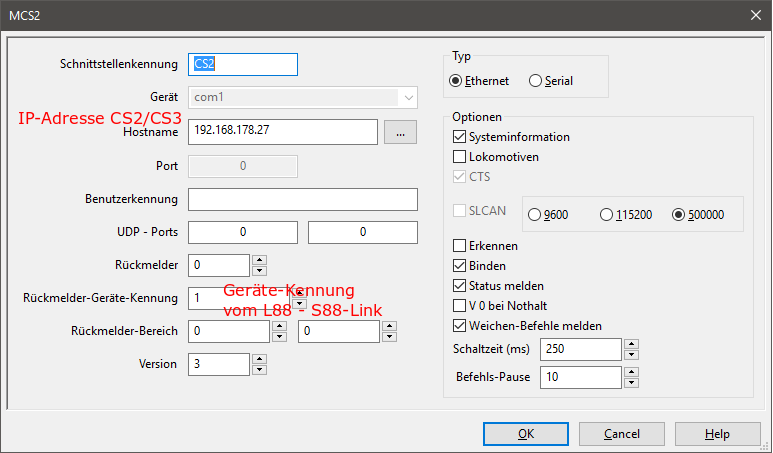Enable the Lokomotiven checkbox
Image resolution: width=773 pixels, height=453 pixels.
(460, 157)
